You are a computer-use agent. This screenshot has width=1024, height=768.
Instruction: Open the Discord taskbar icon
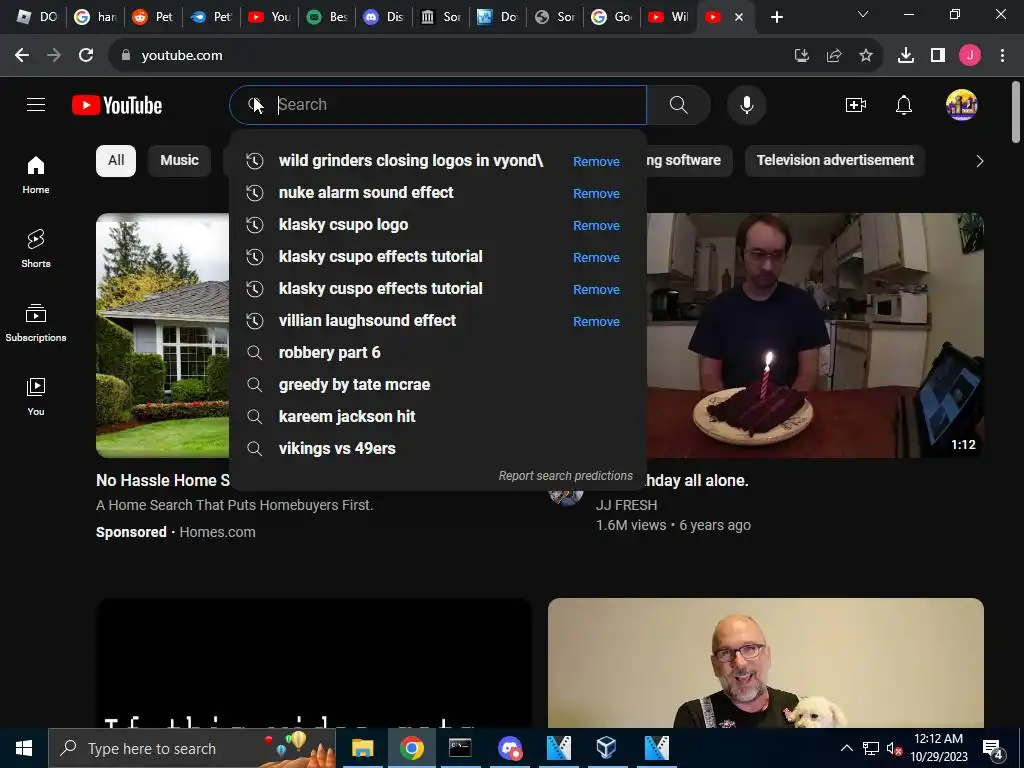pos(509,748)
